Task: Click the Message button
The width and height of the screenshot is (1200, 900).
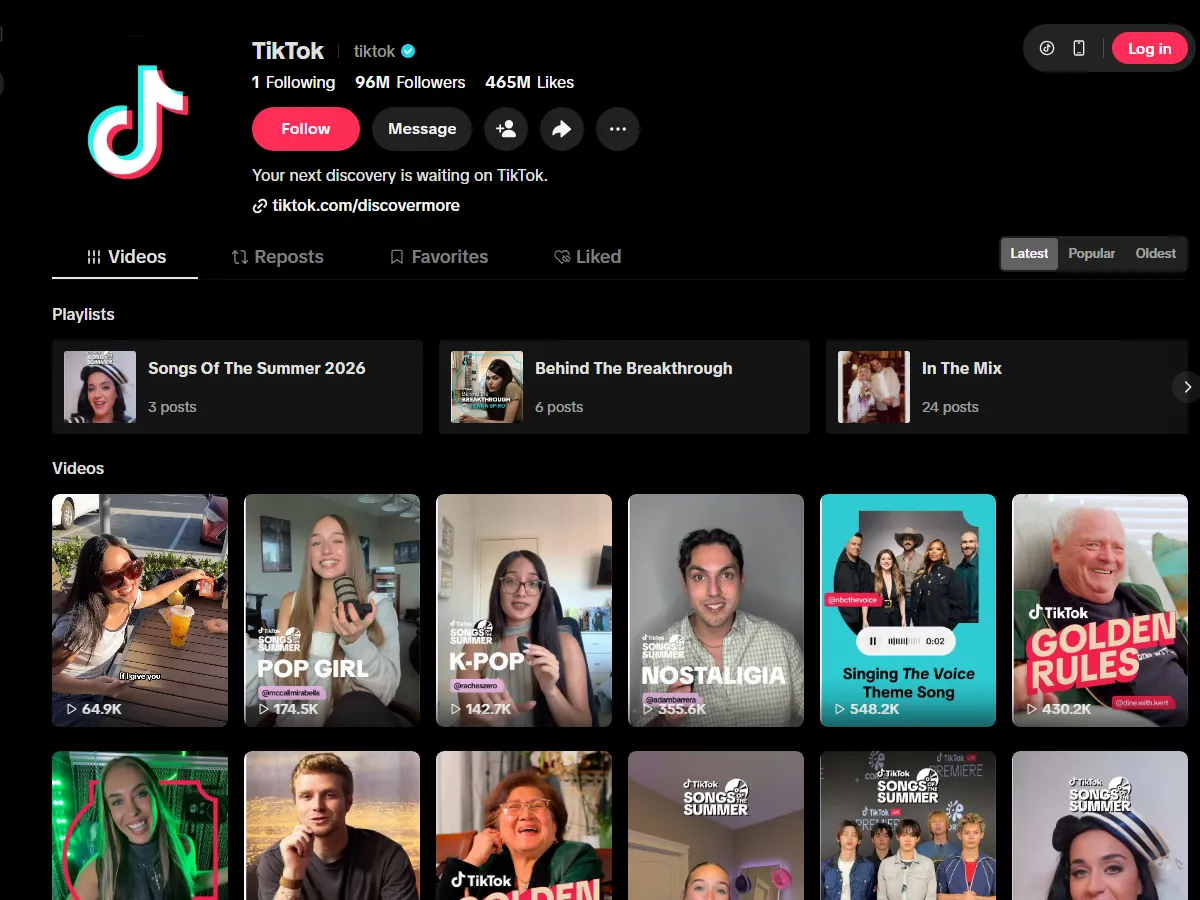Action: 422,129
